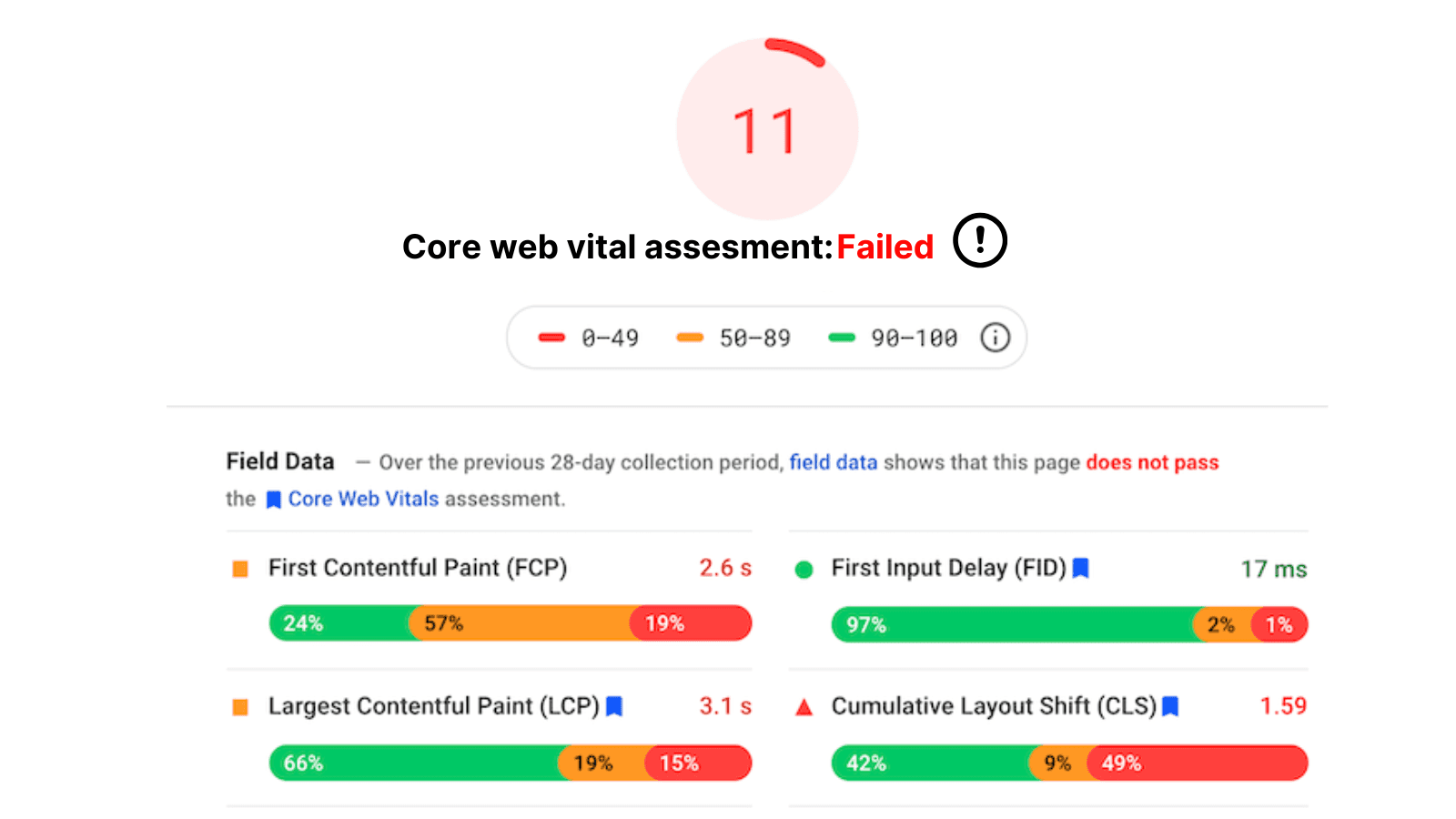Viewport: 1456px width, 819px height.
Task: Click the exclamation warning icon beside Failed
Action: coord(980,240)
